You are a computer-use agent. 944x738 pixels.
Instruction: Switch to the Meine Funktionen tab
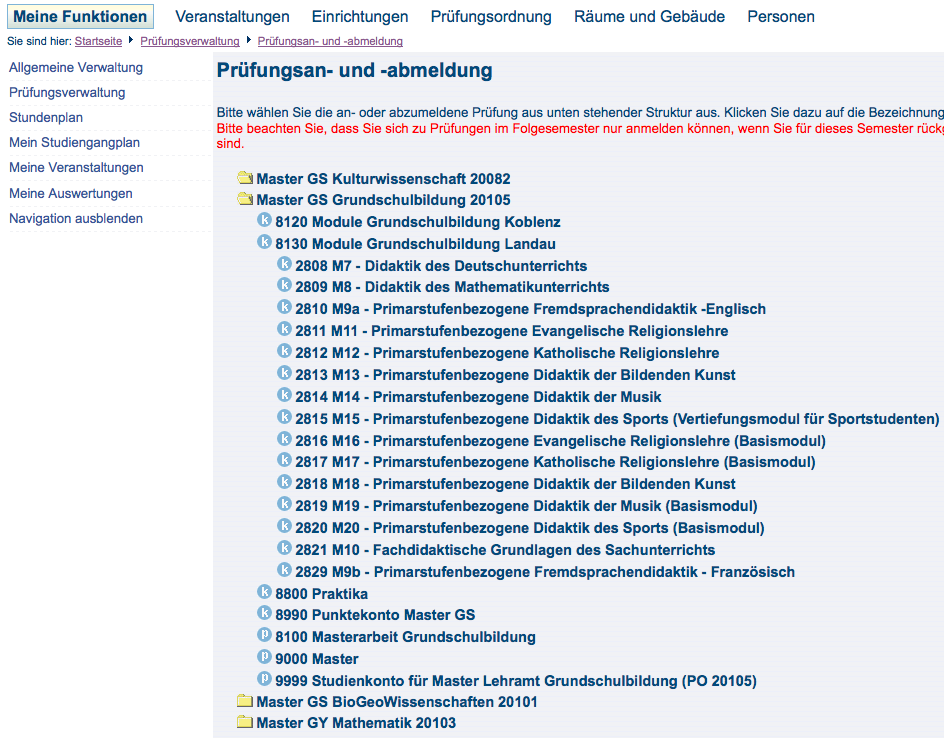80,17
